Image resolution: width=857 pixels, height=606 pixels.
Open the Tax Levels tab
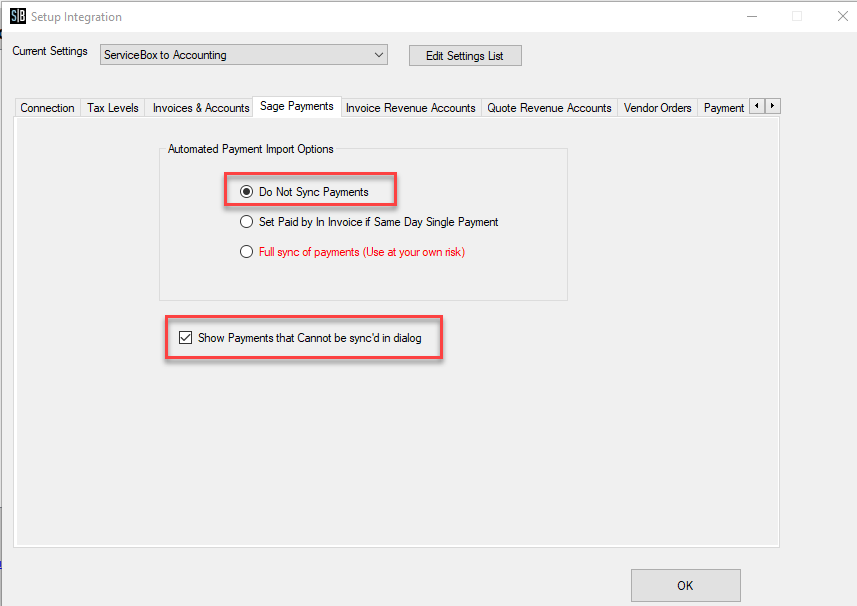pos(113,108)
